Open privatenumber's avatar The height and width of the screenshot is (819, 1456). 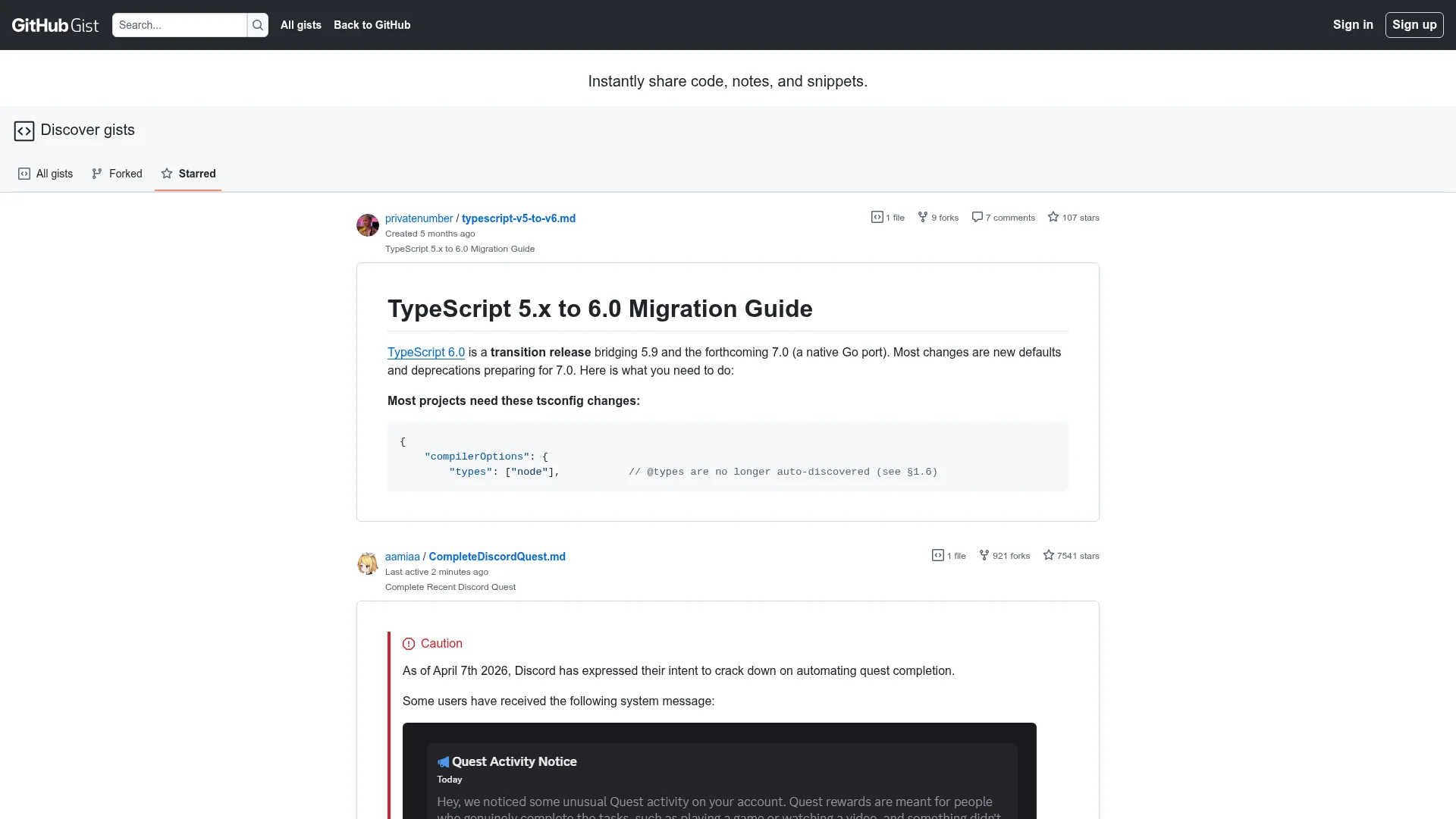tap(368, 225)
